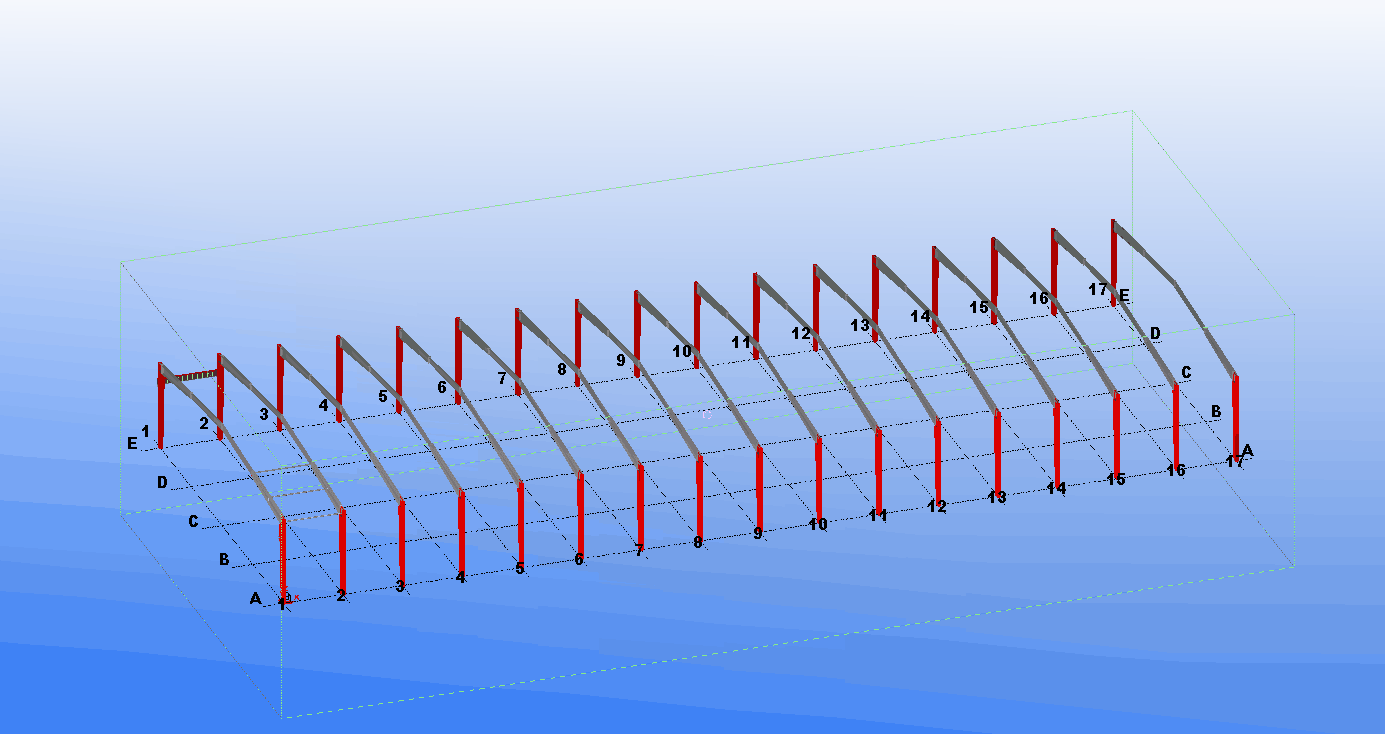Click grid label C next to gridline 17
This screenshot has width=1385, height=734.
click(1186, 372)
